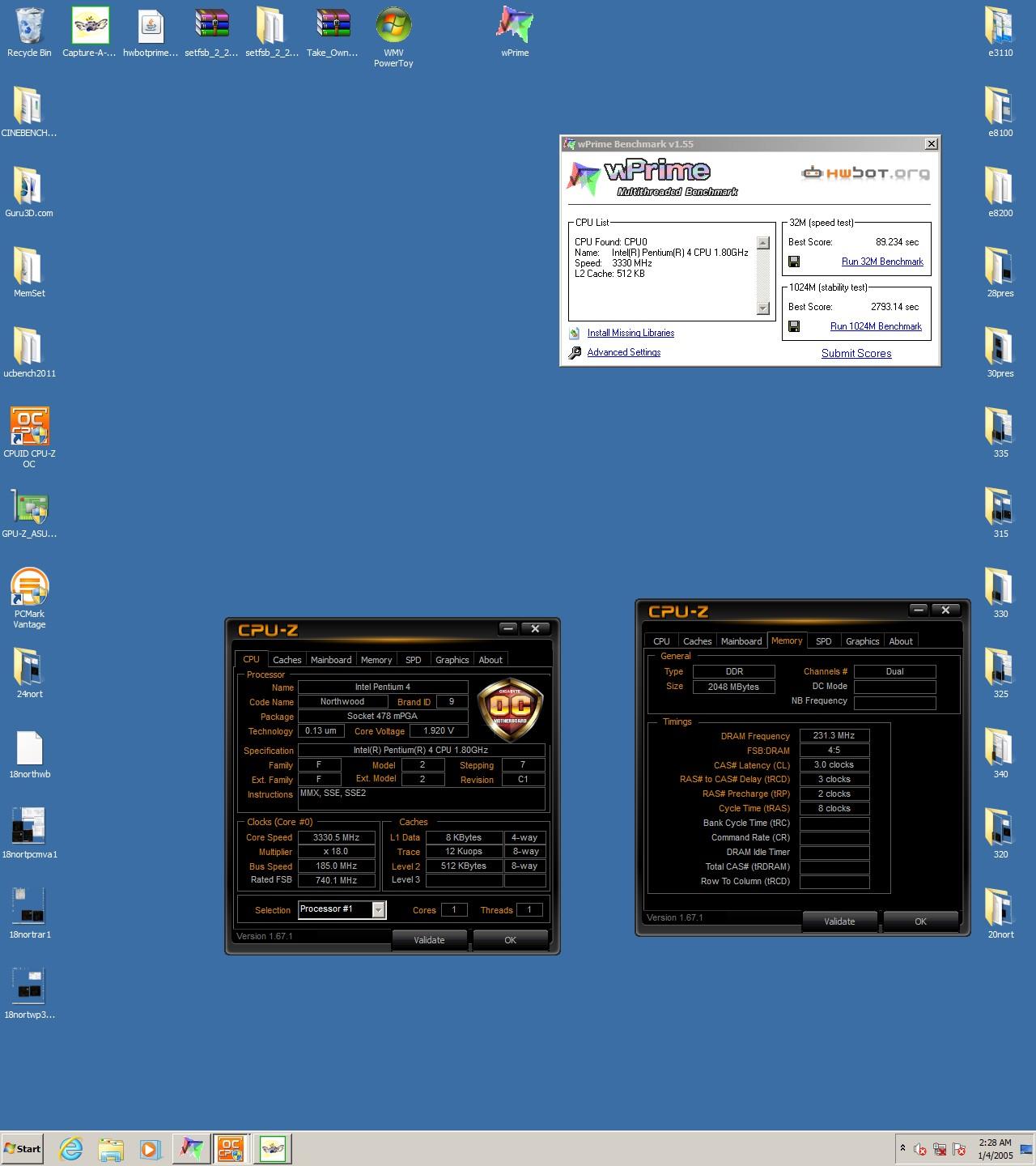Click the Run 1024M Benchmark link
Viewport: 1036px width, 1166px height.
coord(876,326)
